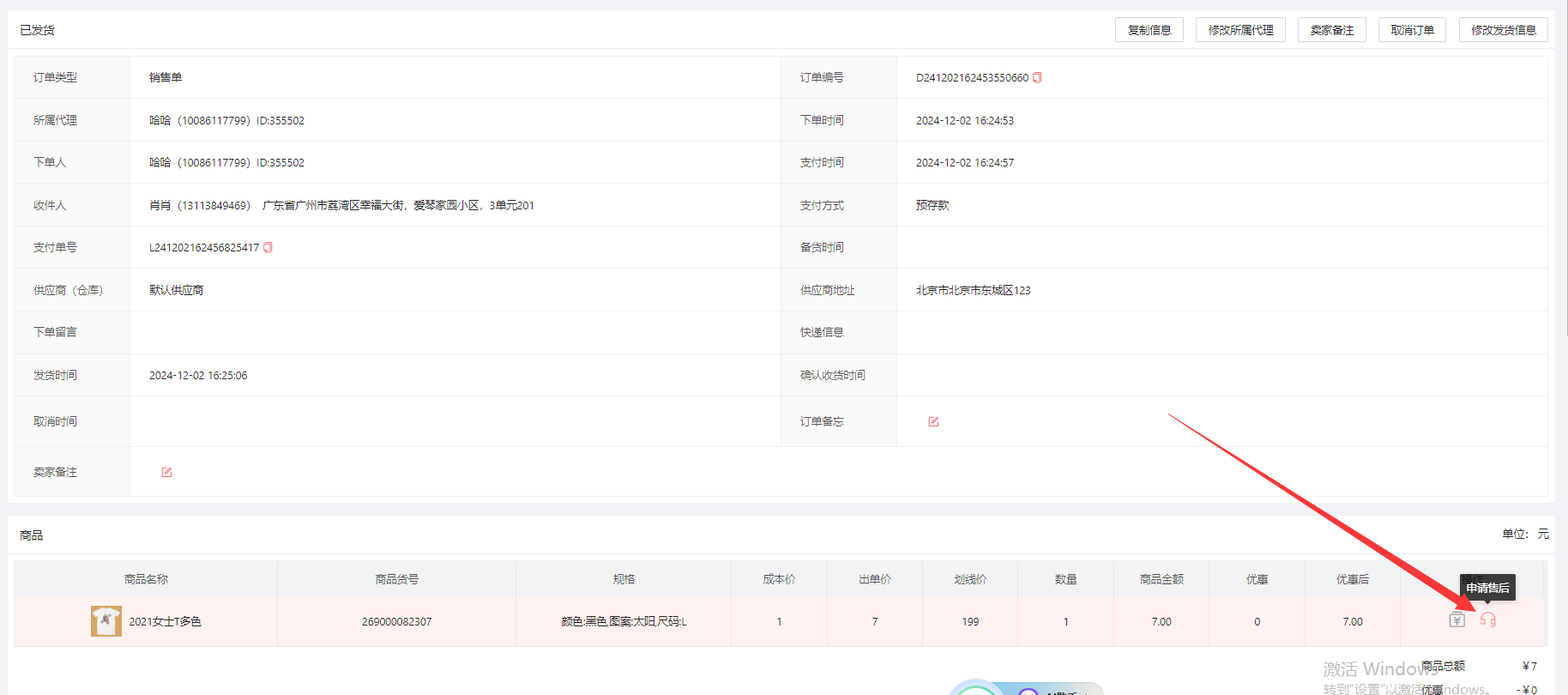Click the product code 269000082307
Viewport: 1568px width, 695px height.
[x=396, y=621]
